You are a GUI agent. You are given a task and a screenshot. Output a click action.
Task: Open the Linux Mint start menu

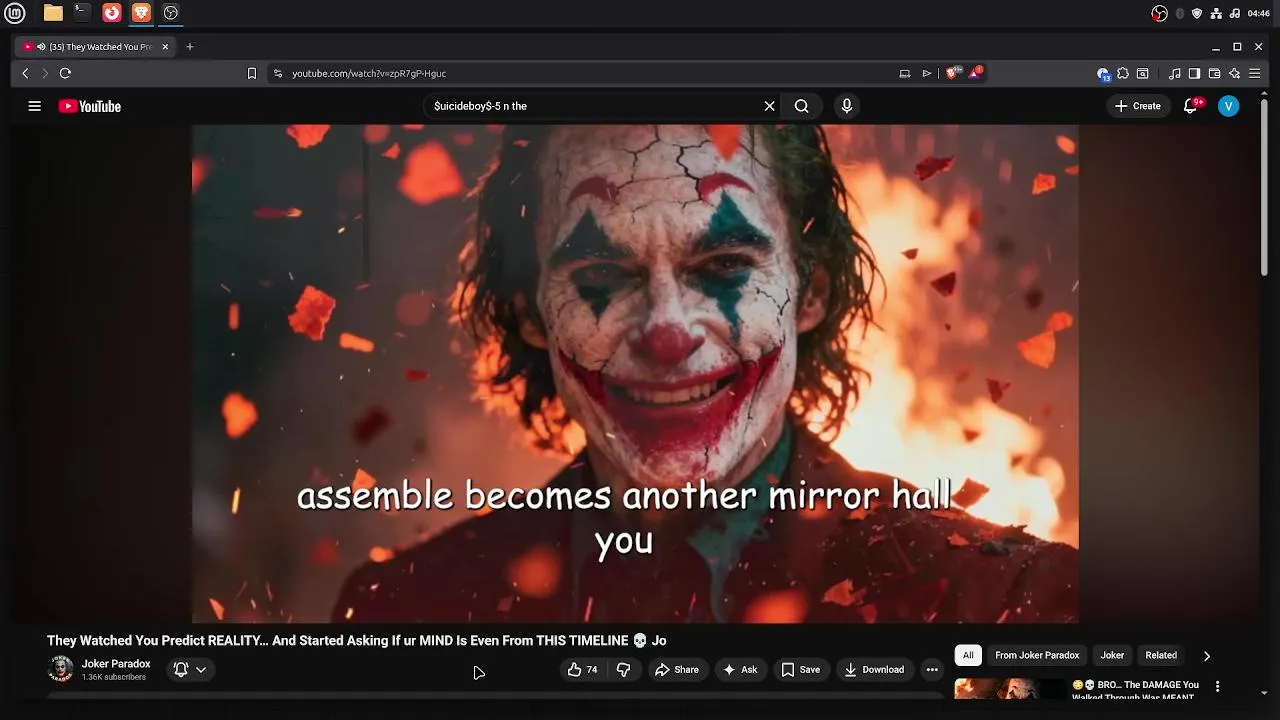[x=14, y=13]
